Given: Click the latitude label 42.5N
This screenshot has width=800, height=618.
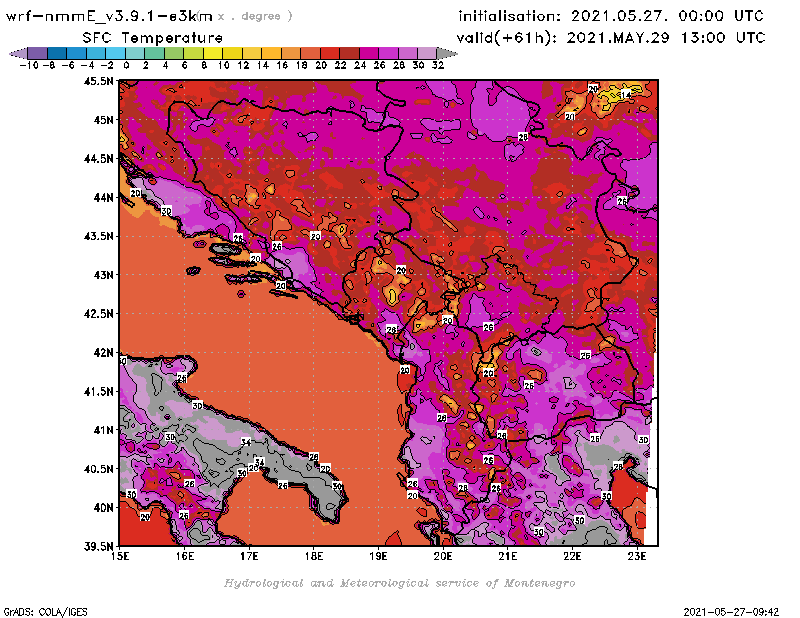Looking at the screenshot, I should click(98, 314).
